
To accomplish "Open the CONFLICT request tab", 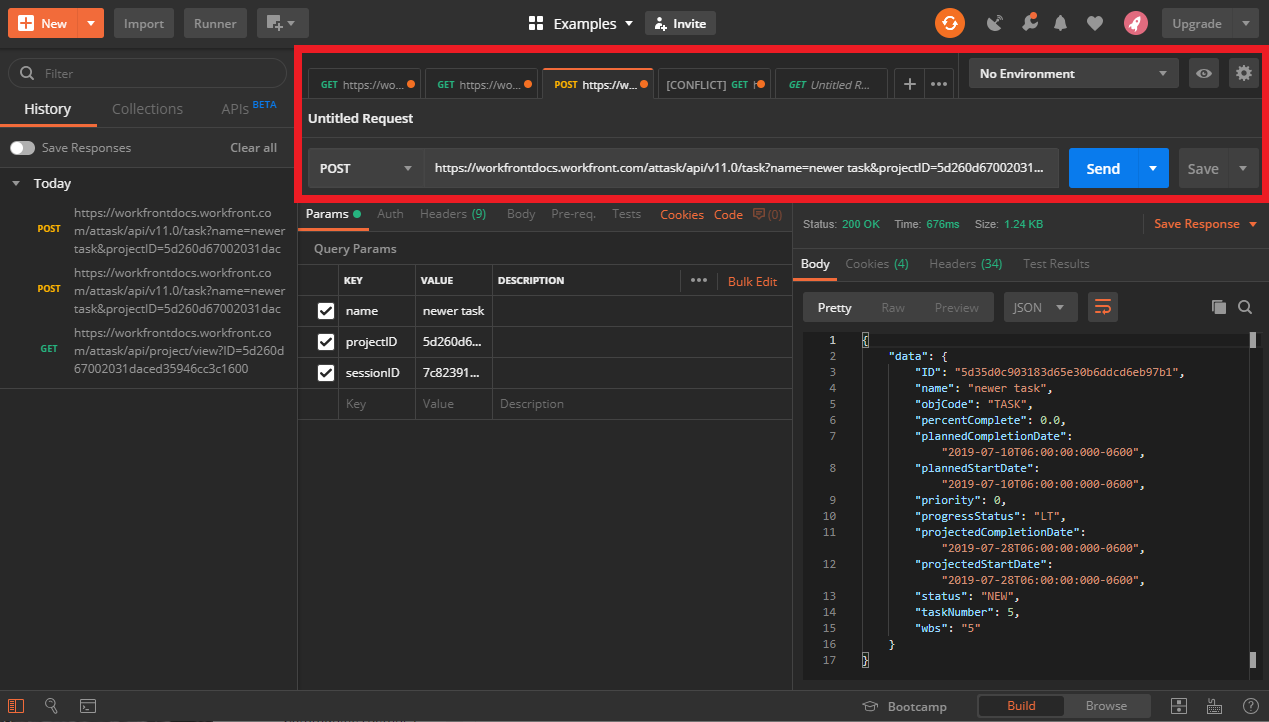I will pyautogui.click(x=714, y=85).
